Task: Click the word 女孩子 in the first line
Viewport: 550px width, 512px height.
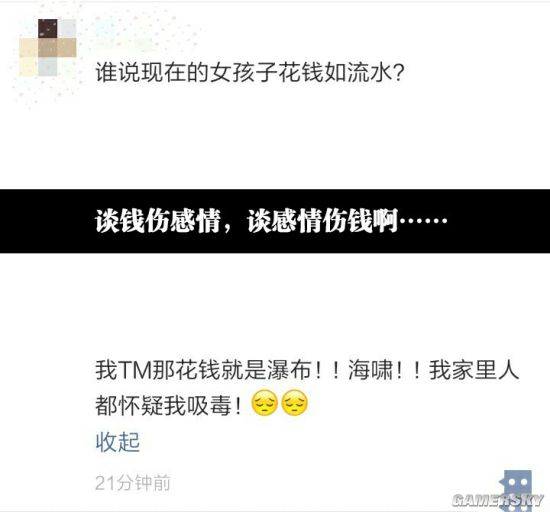Action: click(243, 73)
